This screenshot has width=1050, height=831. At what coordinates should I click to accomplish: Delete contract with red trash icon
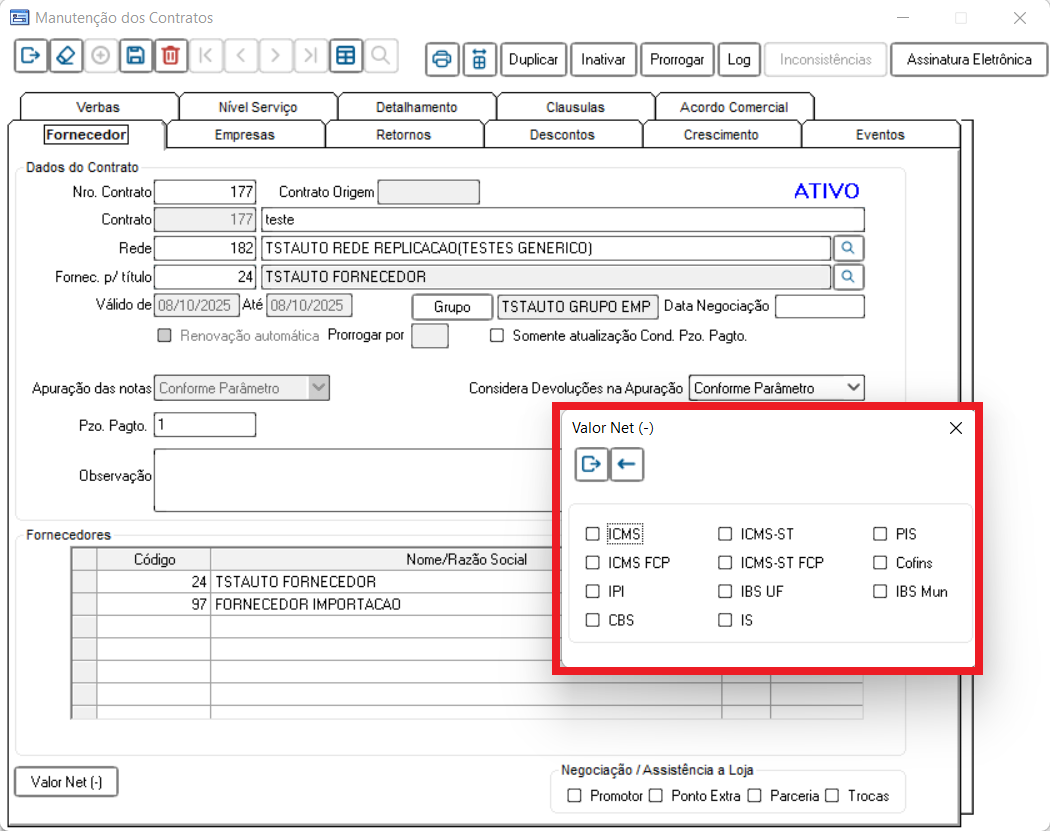(170, 56)
